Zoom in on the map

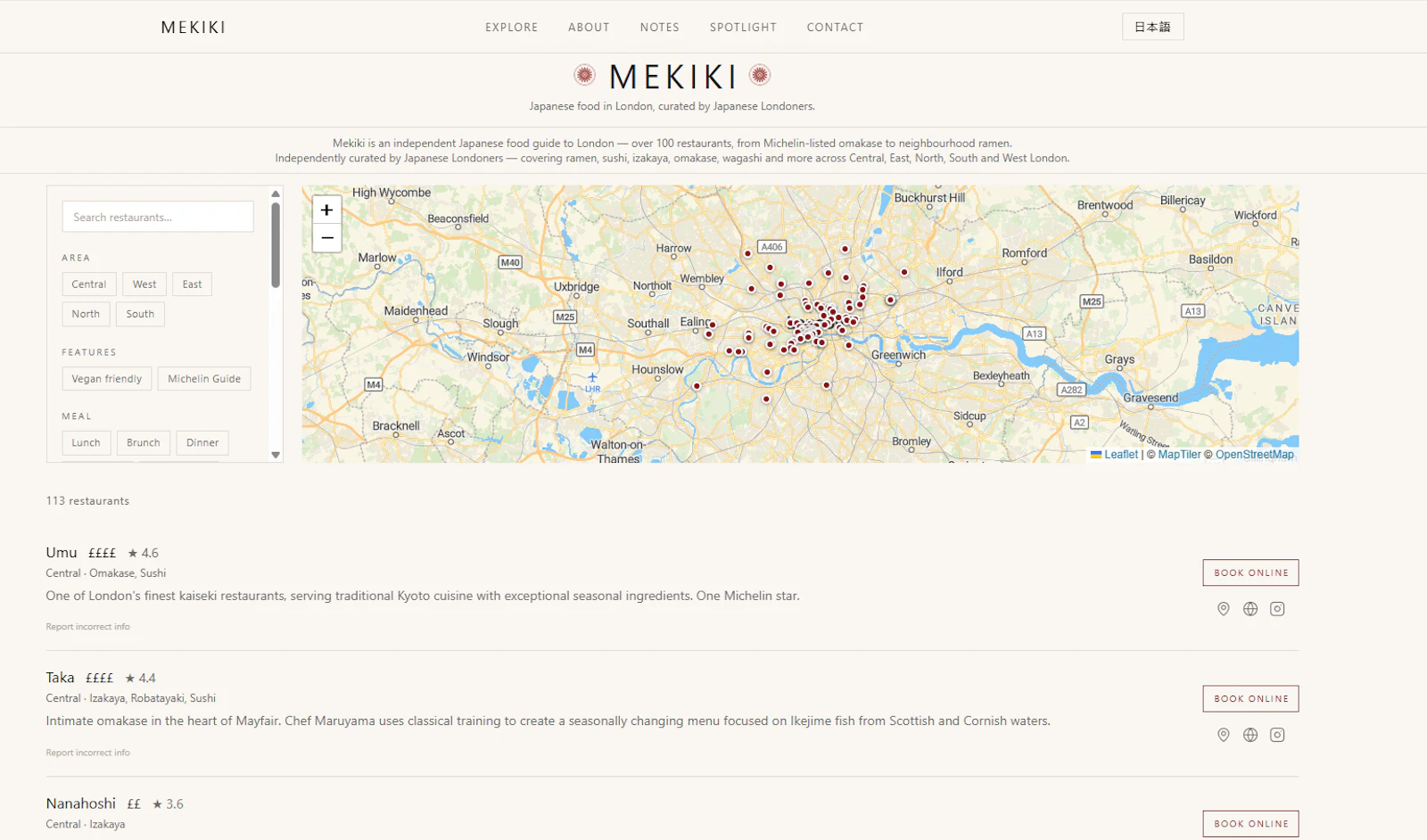[x=327, y=210]
